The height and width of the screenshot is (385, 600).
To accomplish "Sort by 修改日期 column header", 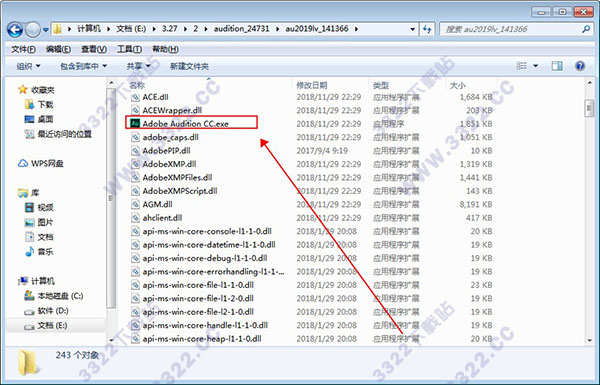I will pos(312,85).
